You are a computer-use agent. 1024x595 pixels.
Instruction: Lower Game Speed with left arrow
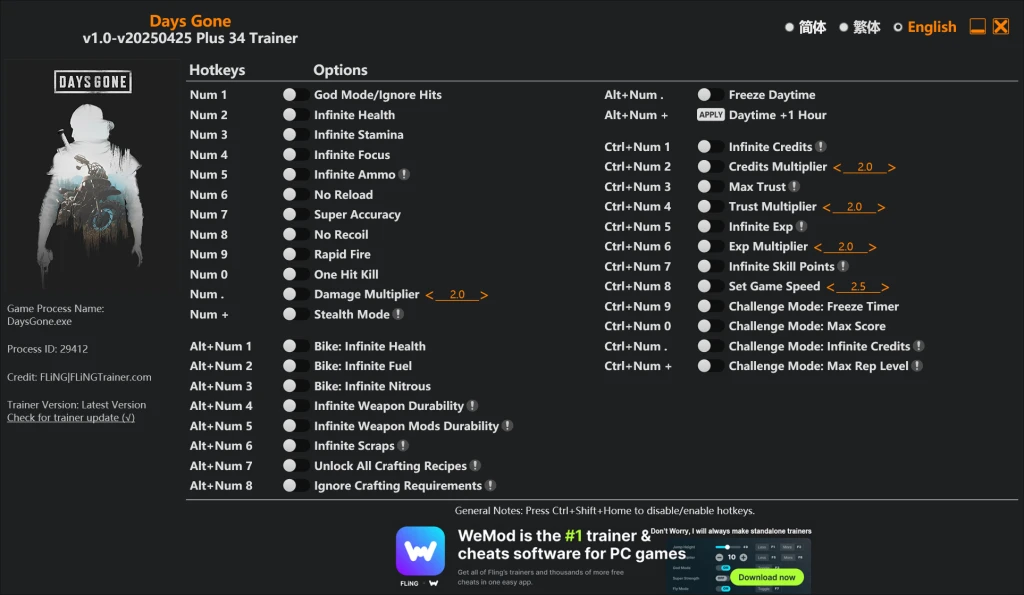pos(830,287)
